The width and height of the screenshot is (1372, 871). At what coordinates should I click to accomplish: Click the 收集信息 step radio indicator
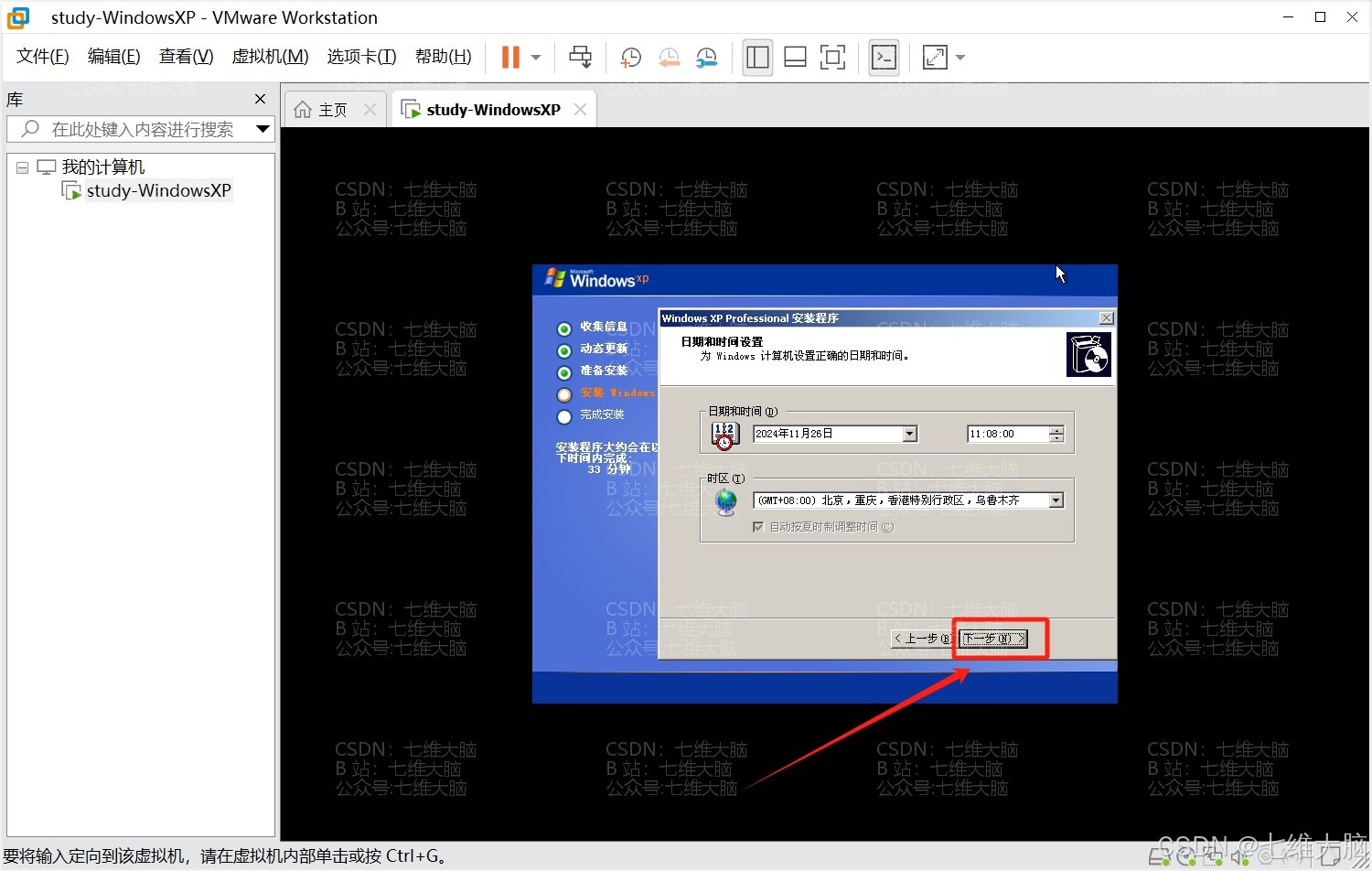click(x=564, y=328)
